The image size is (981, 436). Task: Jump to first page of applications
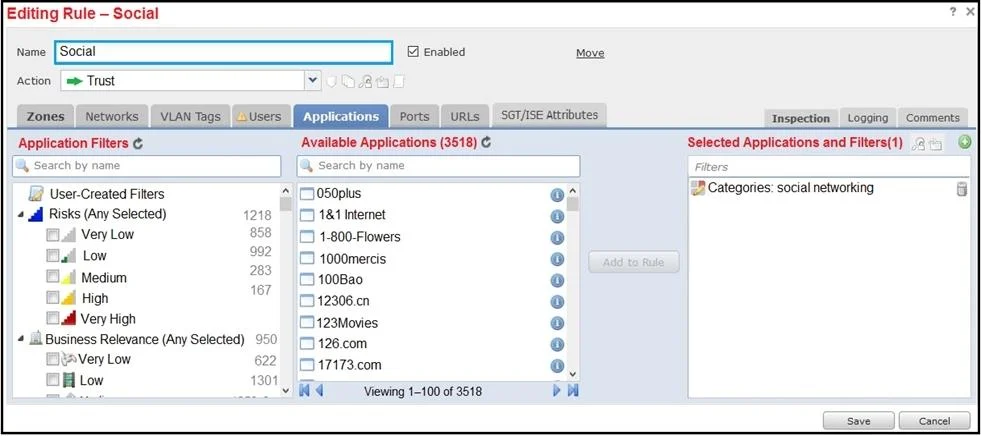(305, 391)
